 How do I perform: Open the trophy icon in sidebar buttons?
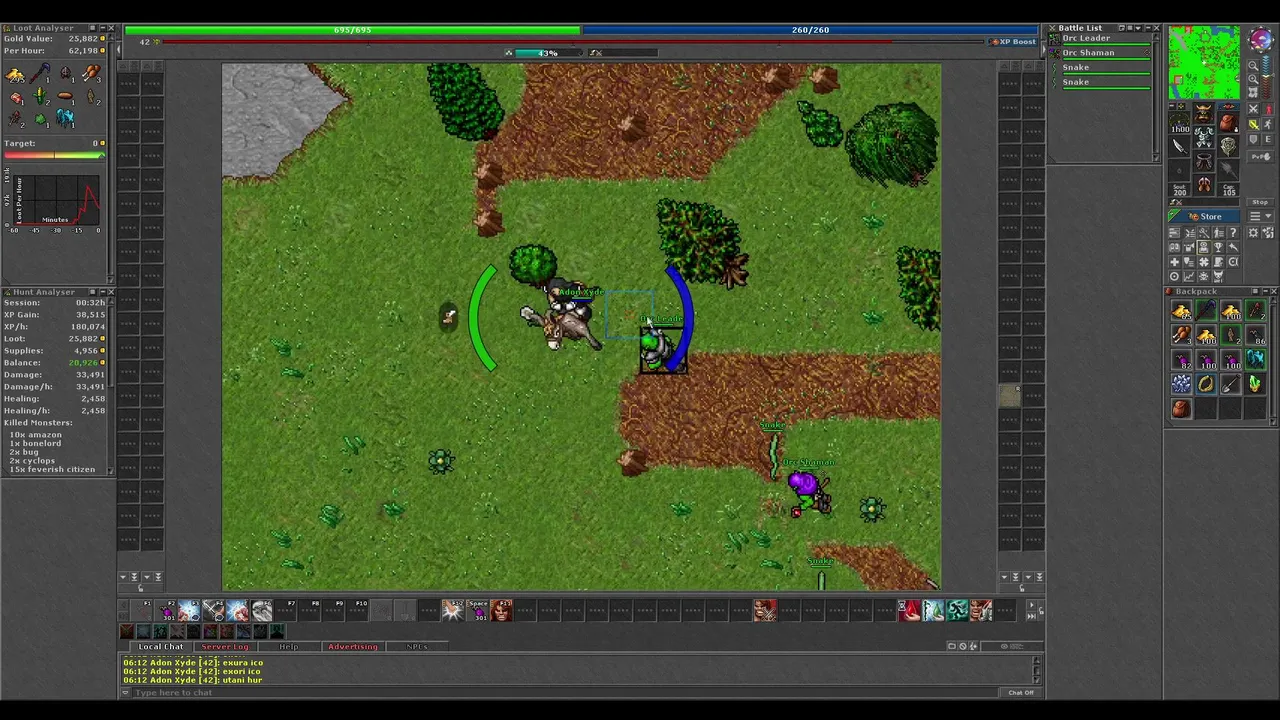tap(1218, 247)
